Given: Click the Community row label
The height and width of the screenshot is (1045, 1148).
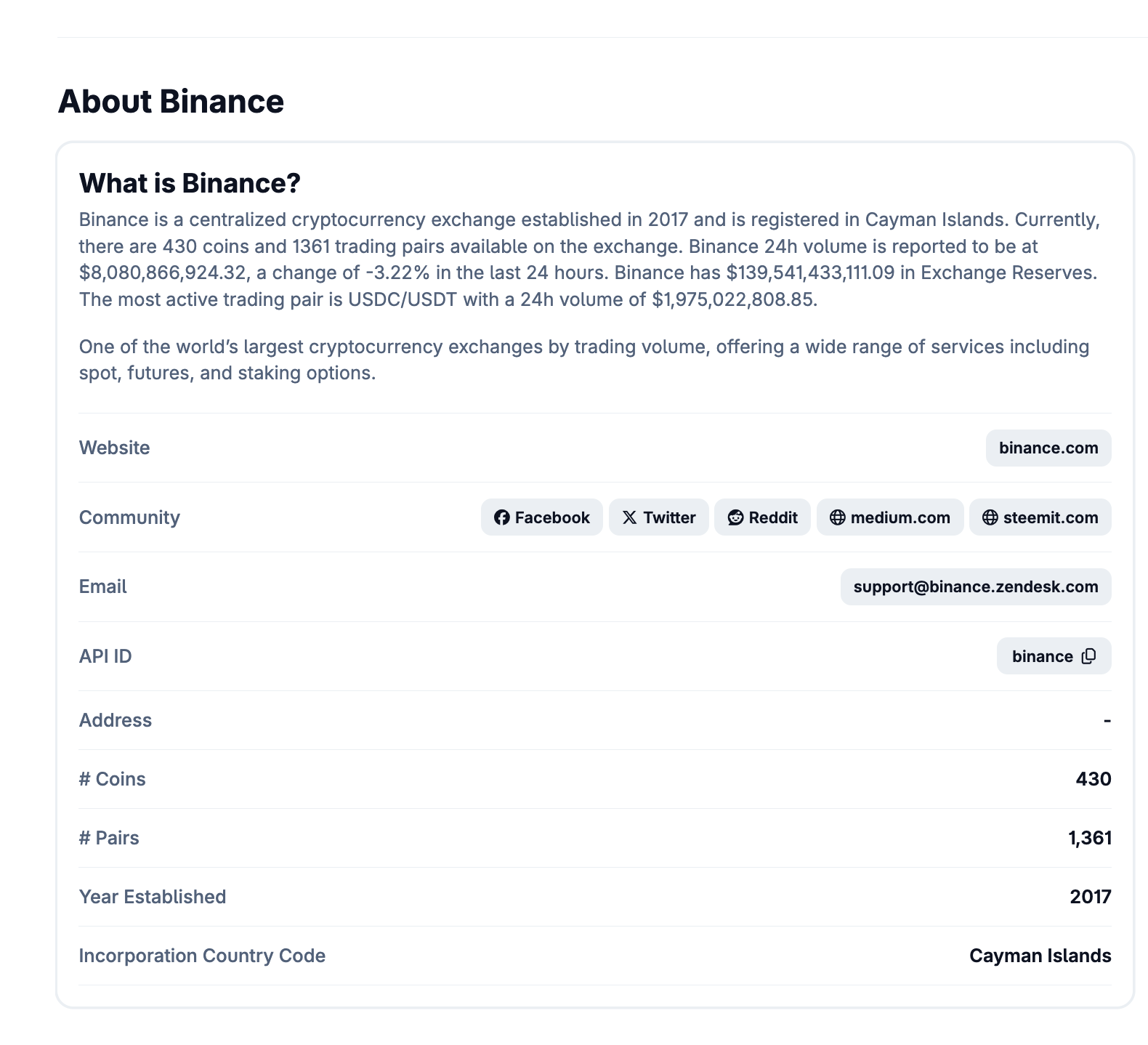Looking at the screenshot, I should [x=129, y=517].
